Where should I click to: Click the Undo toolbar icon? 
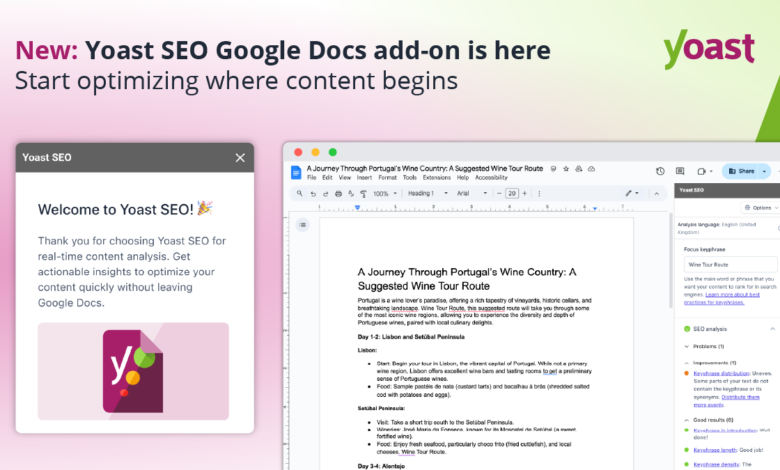(313, 193)
